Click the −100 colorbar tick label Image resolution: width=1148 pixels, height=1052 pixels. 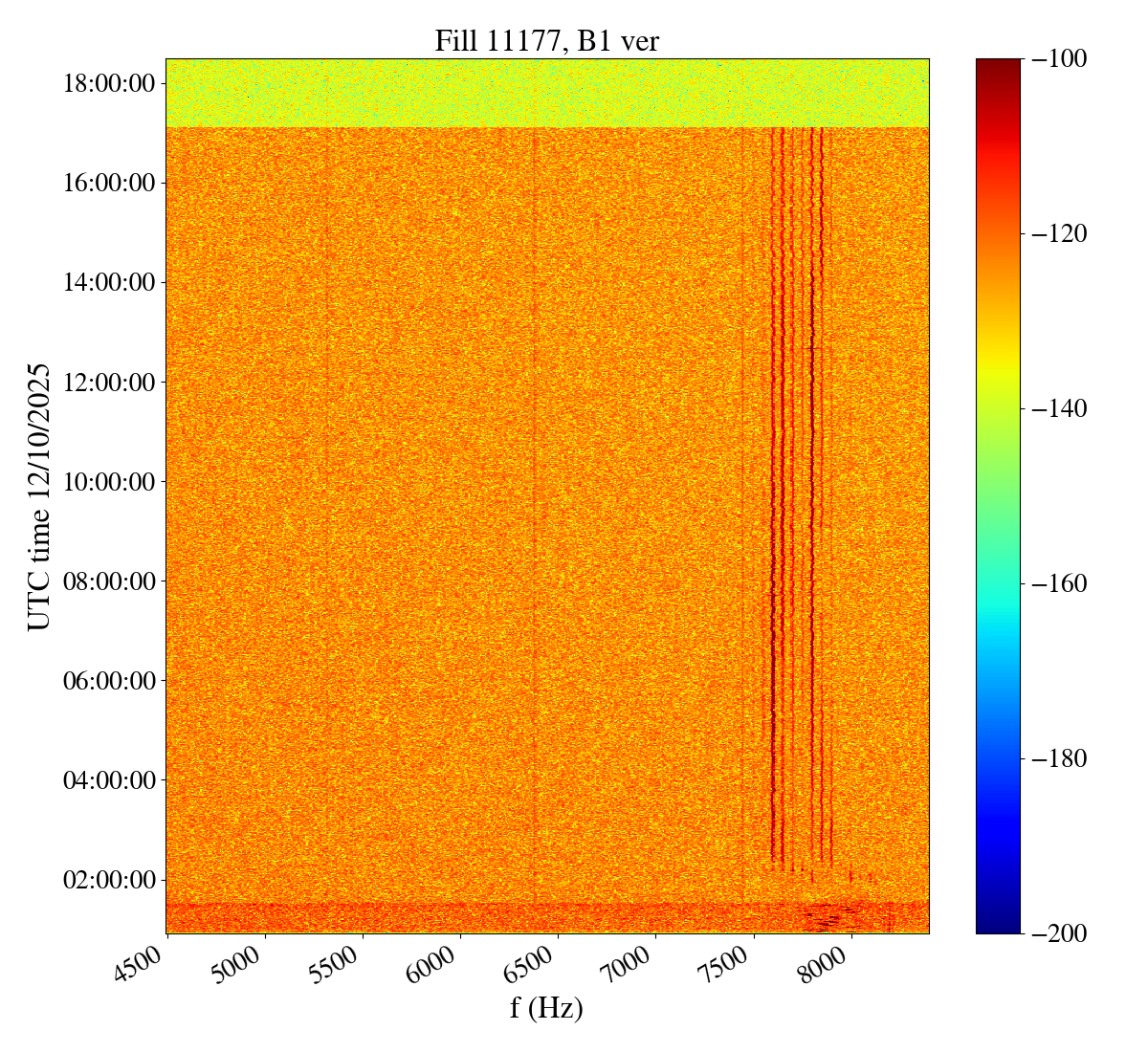[1056, 59]
